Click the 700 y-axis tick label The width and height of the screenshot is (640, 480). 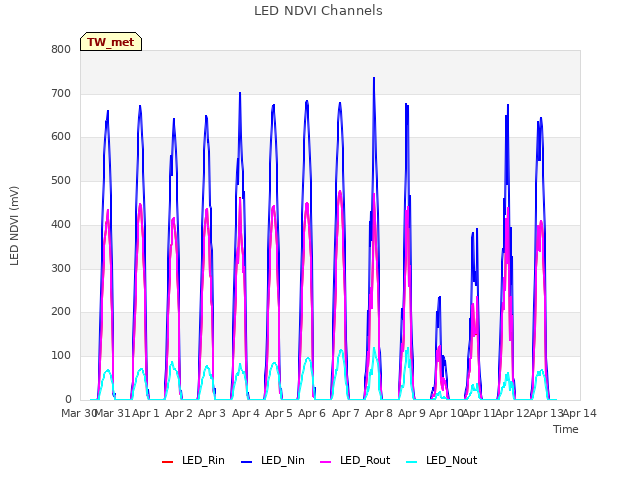click(61, 94)
